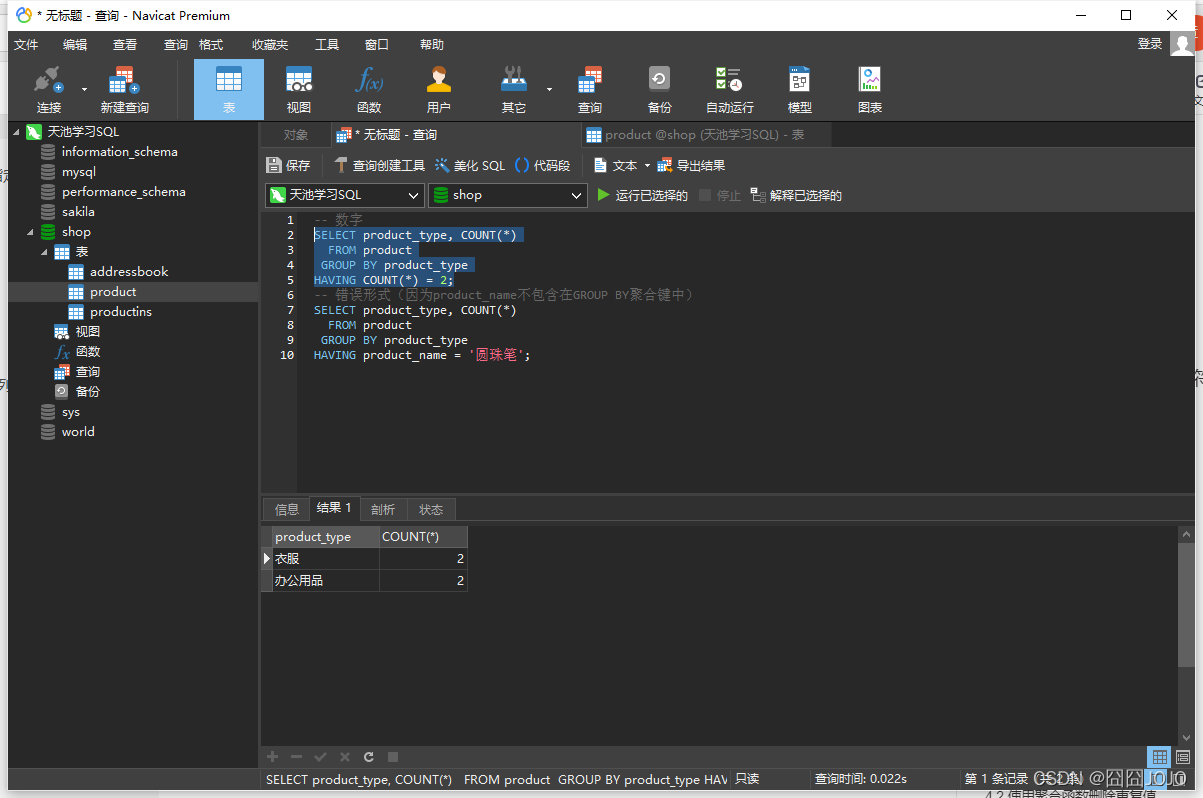
Task: Click the 保存 save query button
Action: tap(289, 166)
